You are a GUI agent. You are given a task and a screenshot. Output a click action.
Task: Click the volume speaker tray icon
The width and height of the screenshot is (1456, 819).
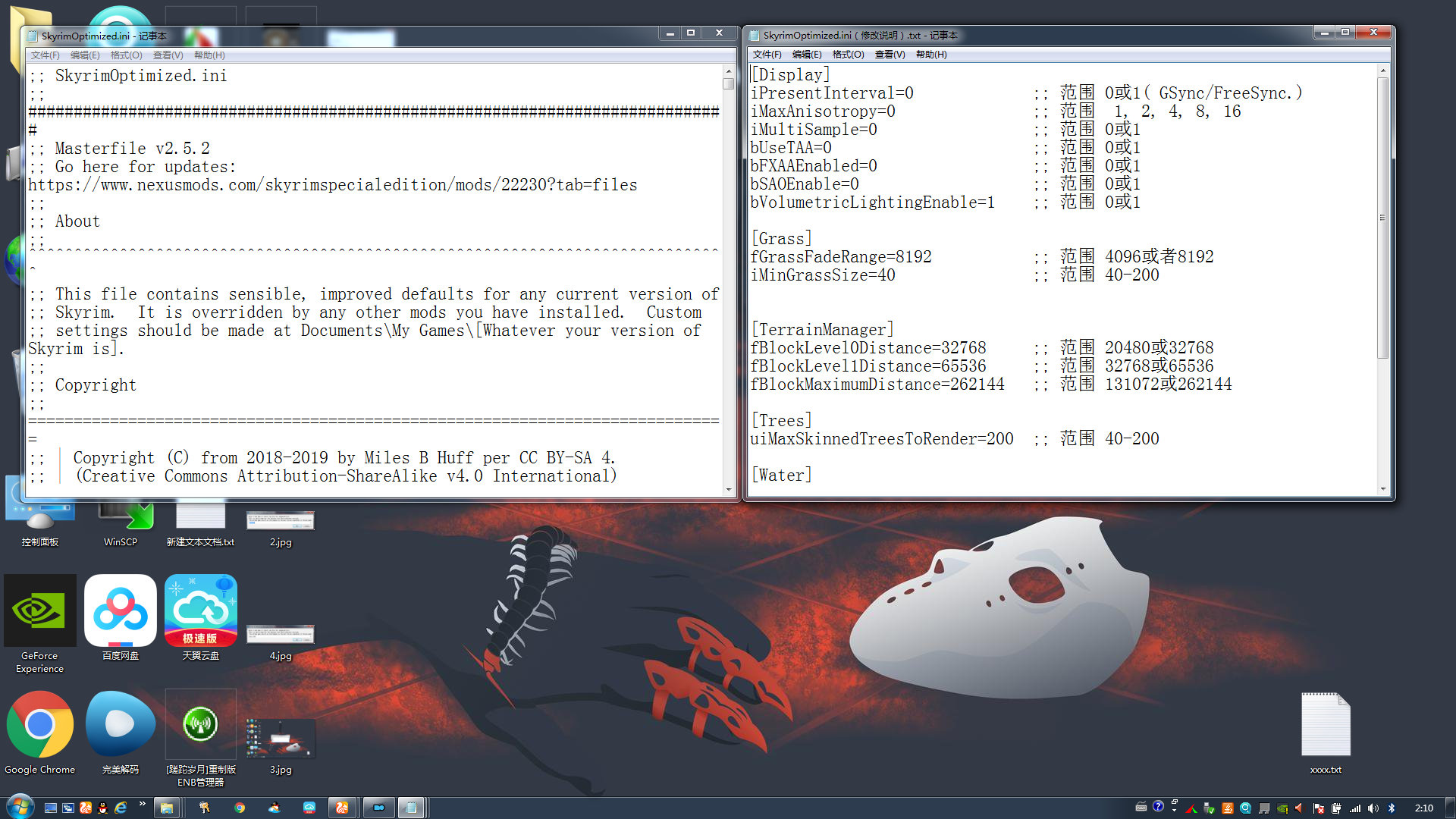click(1373, 808)
